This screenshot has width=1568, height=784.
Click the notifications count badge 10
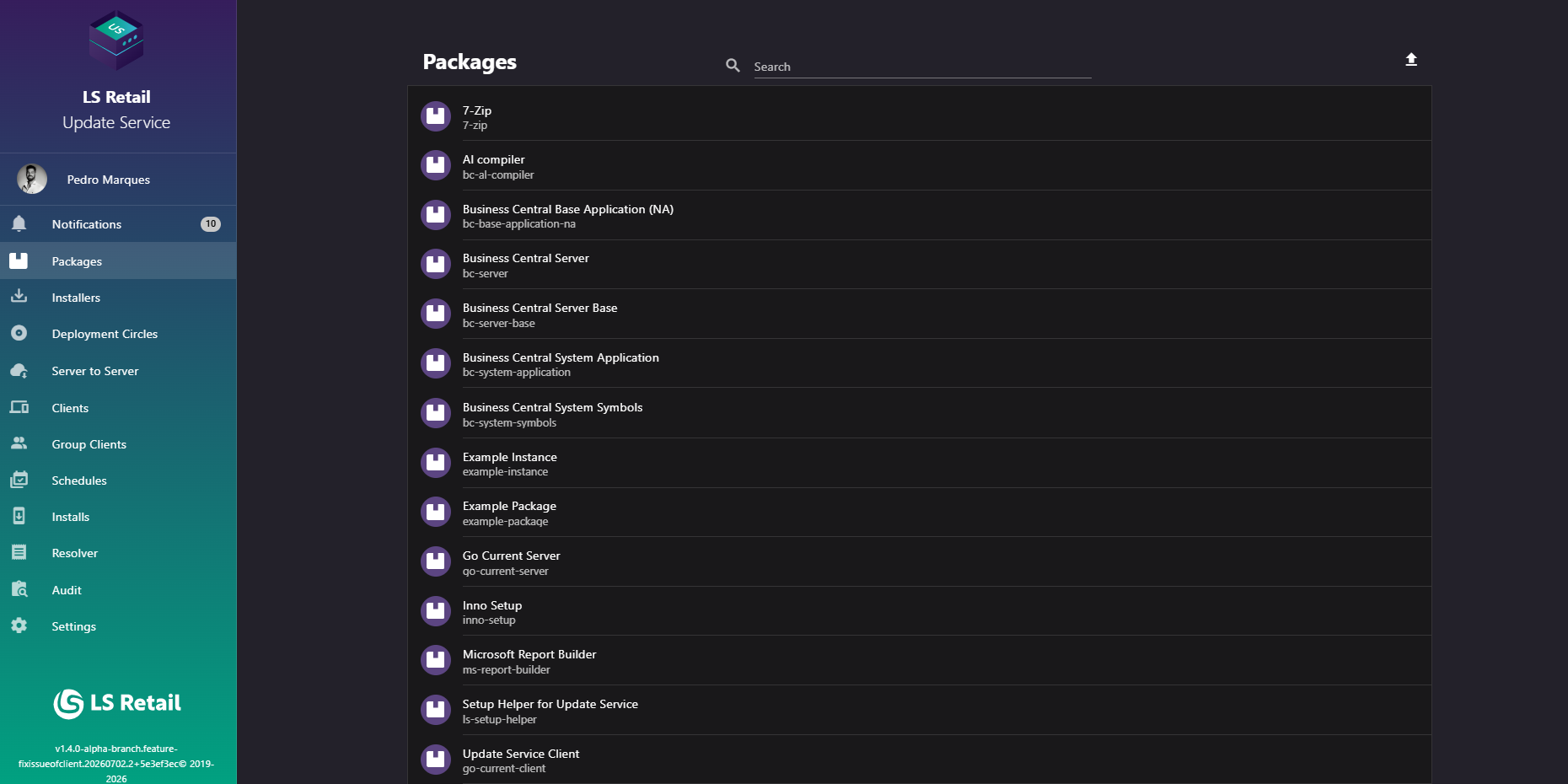tap(211, 223)
